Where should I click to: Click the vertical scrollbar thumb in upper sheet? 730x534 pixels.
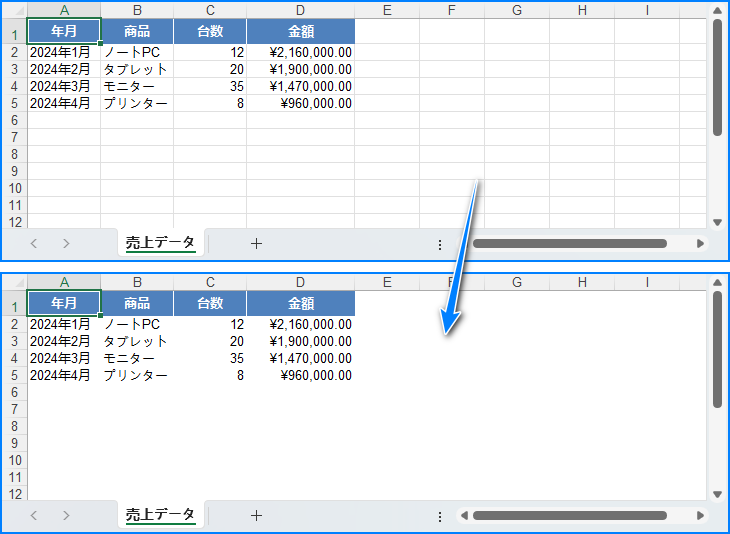tap(717, 78)
